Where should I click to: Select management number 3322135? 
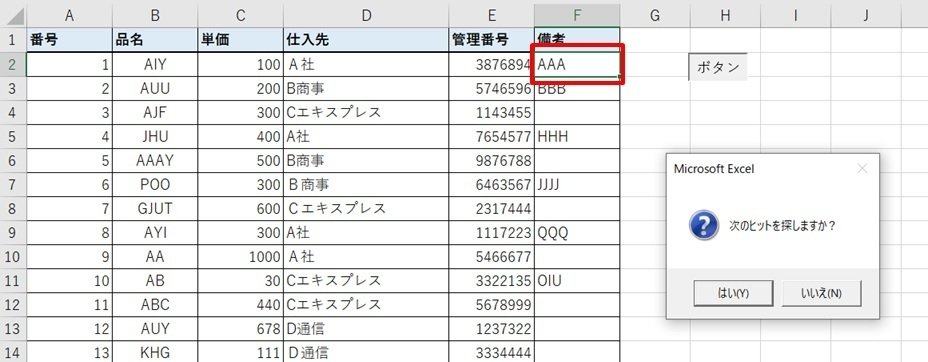pyautogui.click(x=491, y=281)
